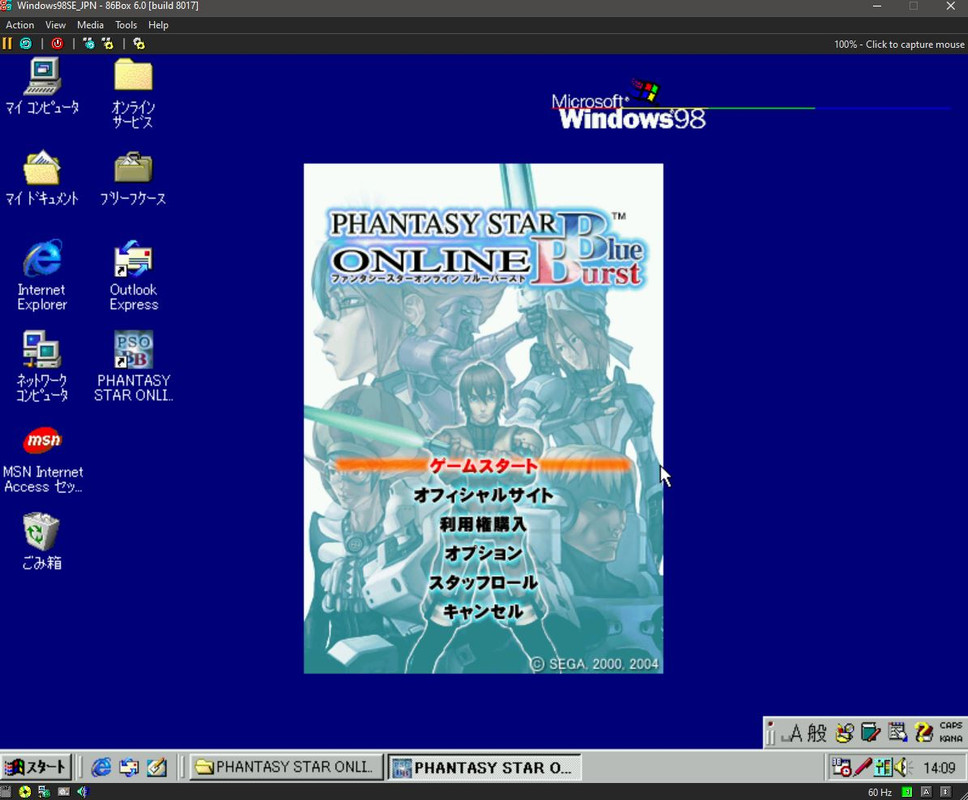The width and height of the screenshot is (968, 800).
Task: Open 86Box settings gear icon
Action: (139, 44)
